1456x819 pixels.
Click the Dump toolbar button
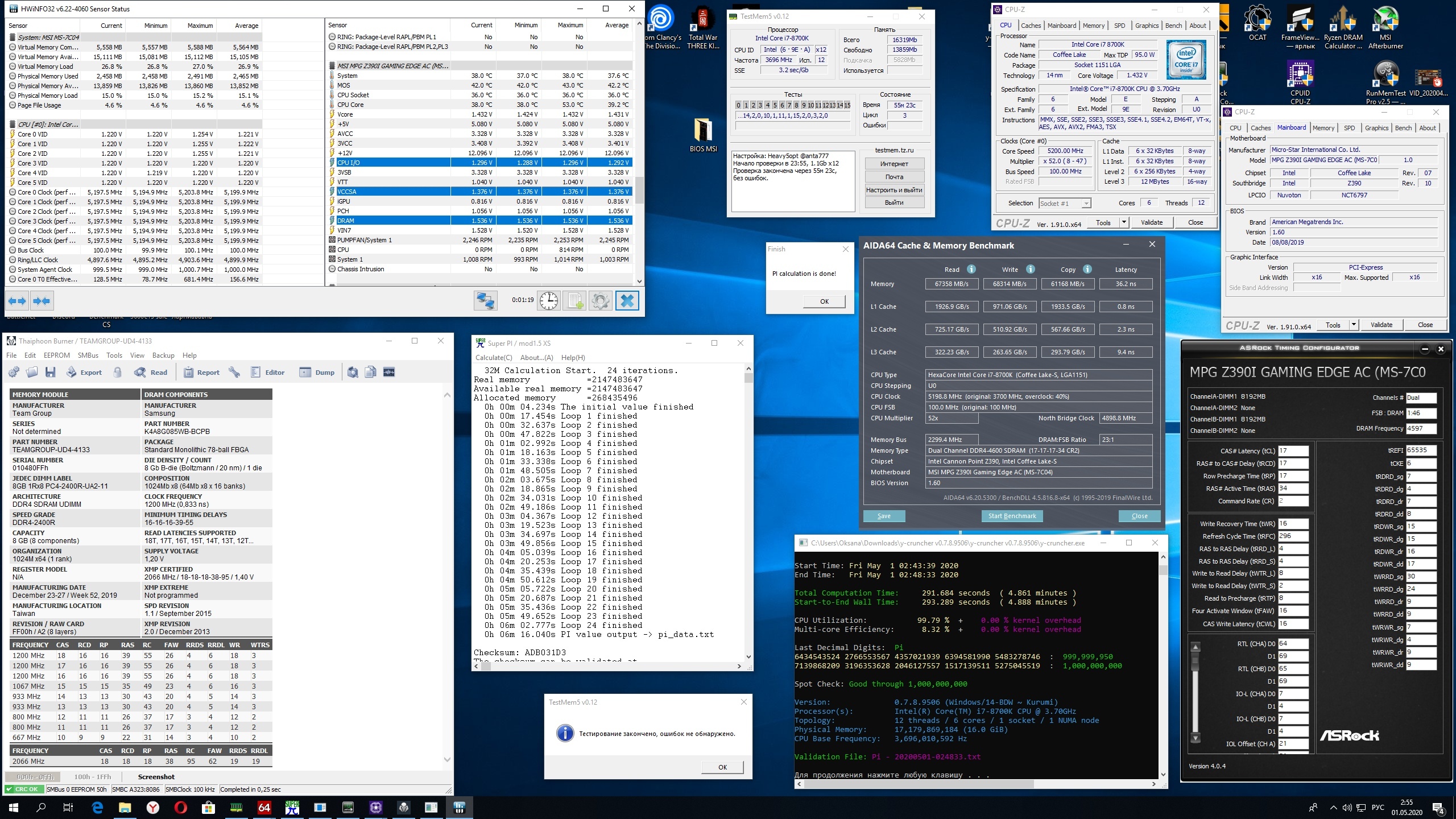[x=317, y=373]
